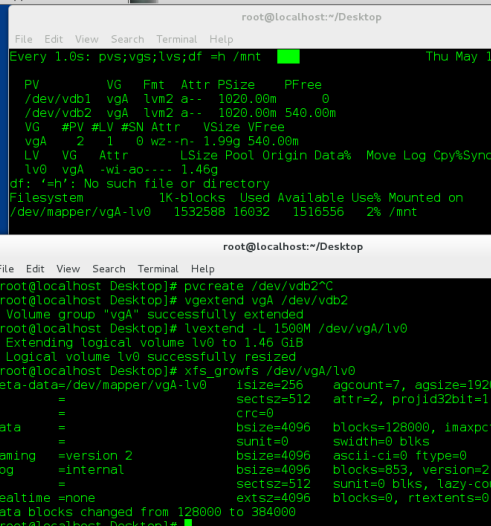Open View menu in lower terminal window
Screen dimensions: 491x526
68,269
